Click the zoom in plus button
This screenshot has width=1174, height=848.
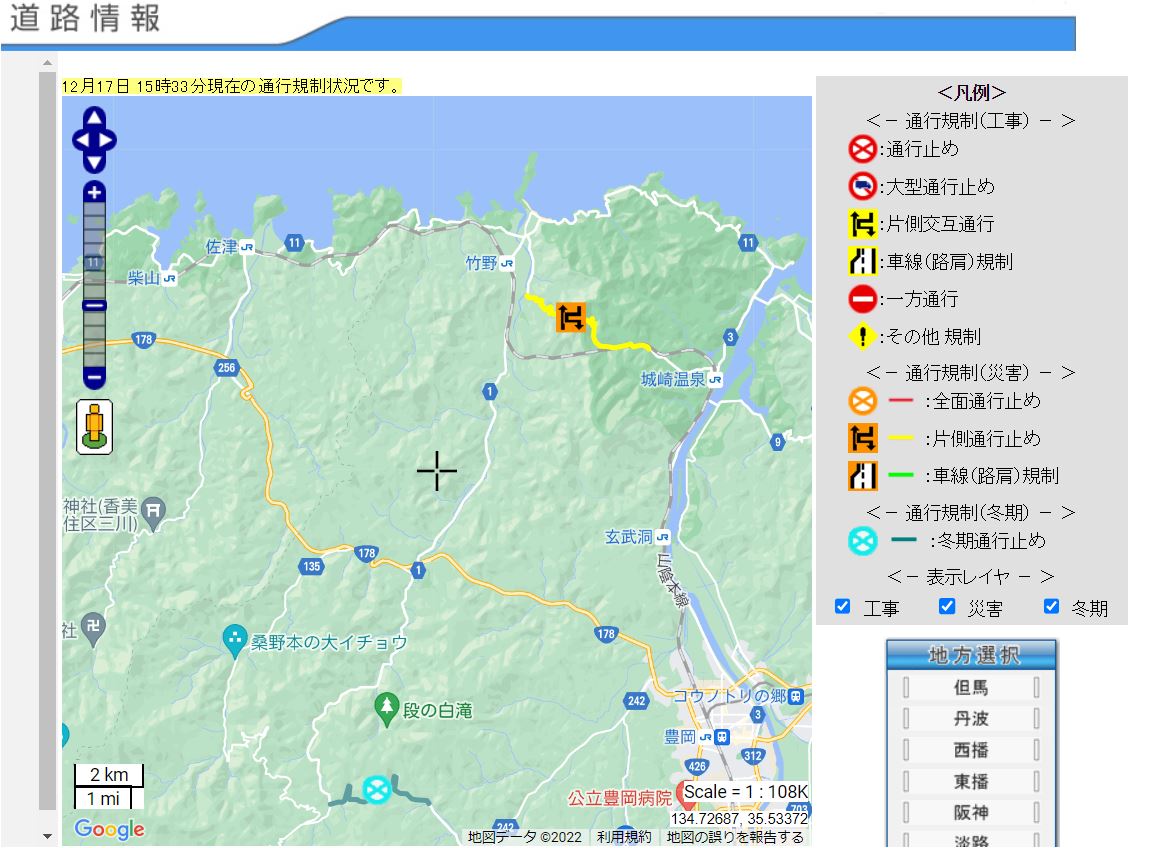pyautogui.click(x=94, y=192)
